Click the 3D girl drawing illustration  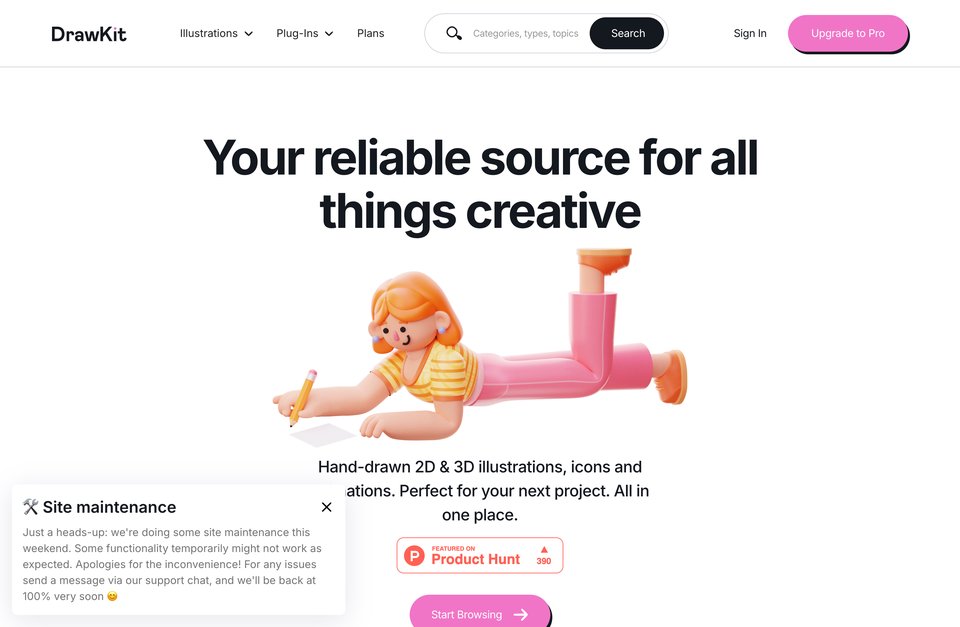tap(480, 345)
